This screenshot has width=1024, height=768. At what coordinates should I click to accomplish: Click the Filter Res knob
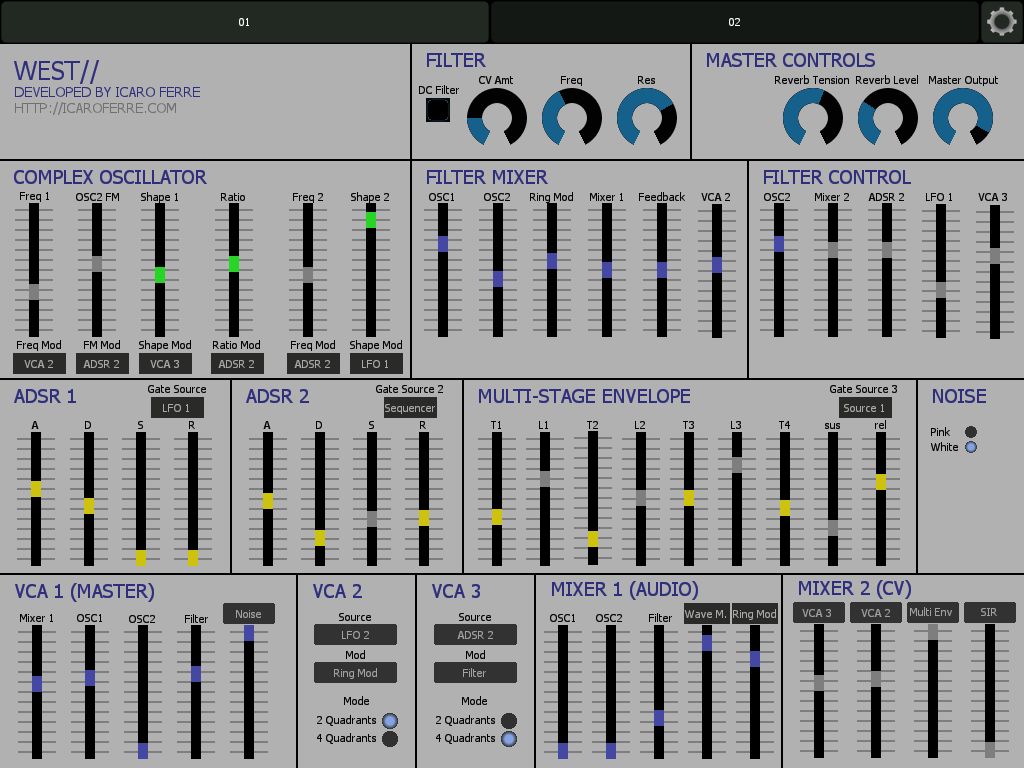click(647, 117)
